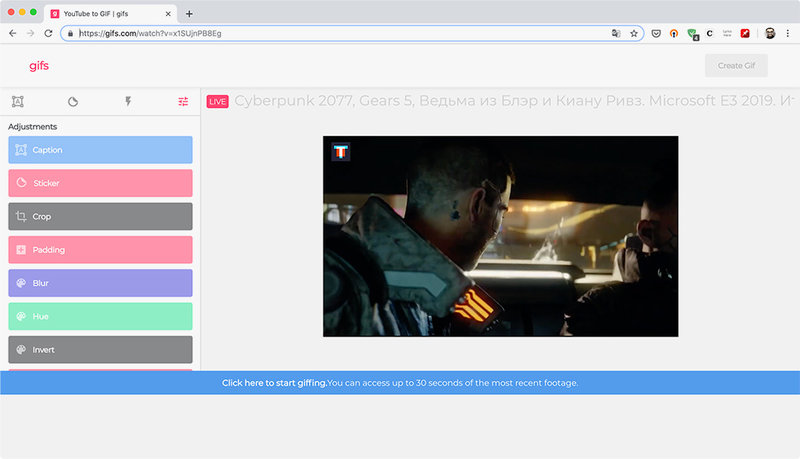Reload the page

48,33
